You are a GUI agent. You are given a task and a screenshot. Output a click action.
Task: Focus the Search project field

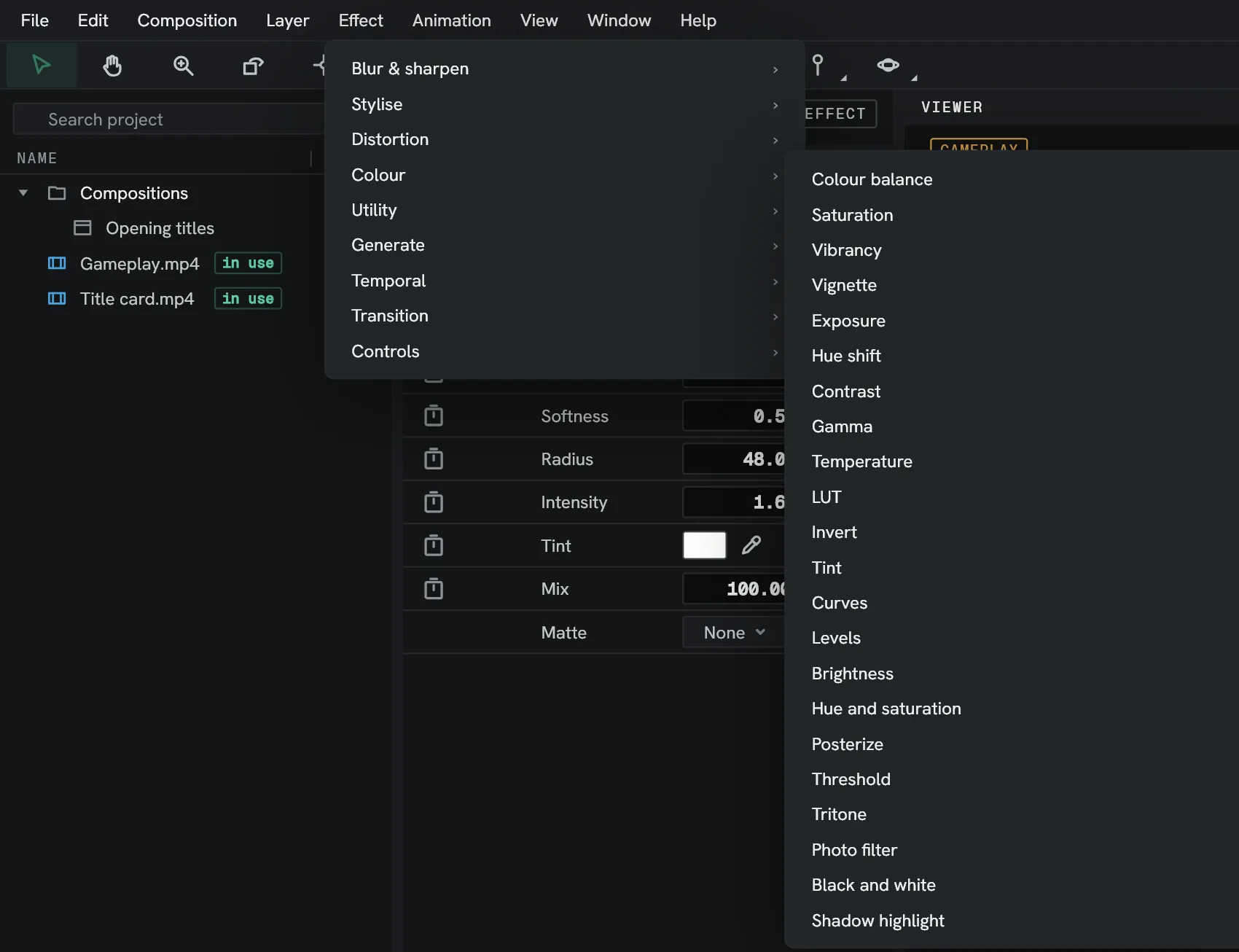pyautogui.click(x=169, y=119)
